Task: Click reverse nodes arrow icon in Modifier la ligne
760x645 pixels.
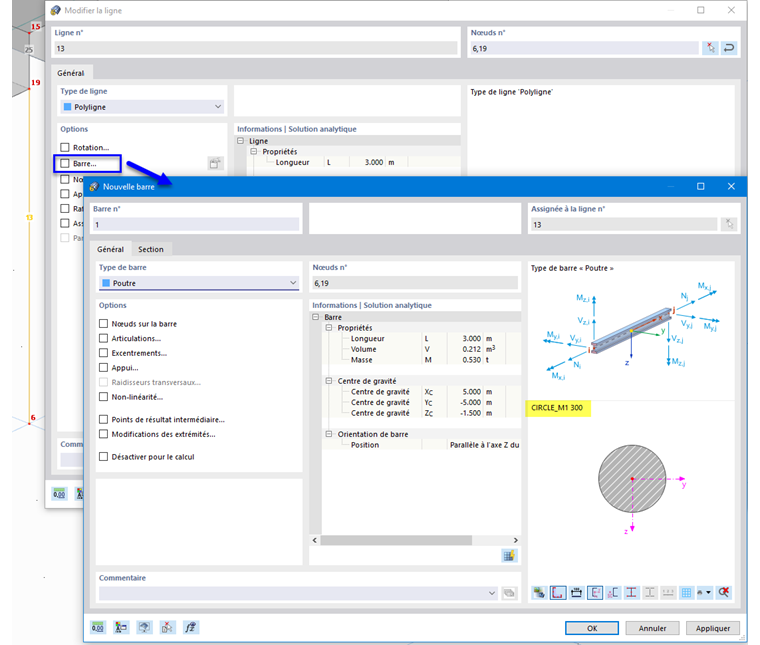Action: 729,47
